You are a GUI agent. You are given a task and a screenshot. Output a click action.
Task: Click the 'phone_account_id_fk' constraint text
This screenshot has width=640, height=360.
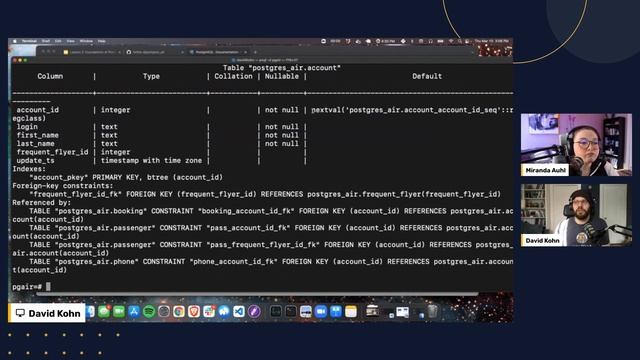click(x=233, y=261)
